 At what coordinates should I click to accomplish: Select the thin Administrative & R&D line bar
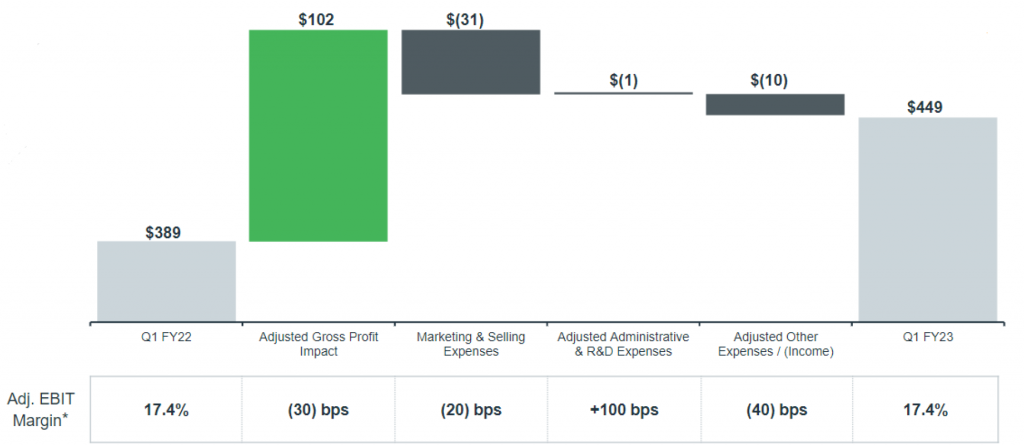(x=623, y=93)
